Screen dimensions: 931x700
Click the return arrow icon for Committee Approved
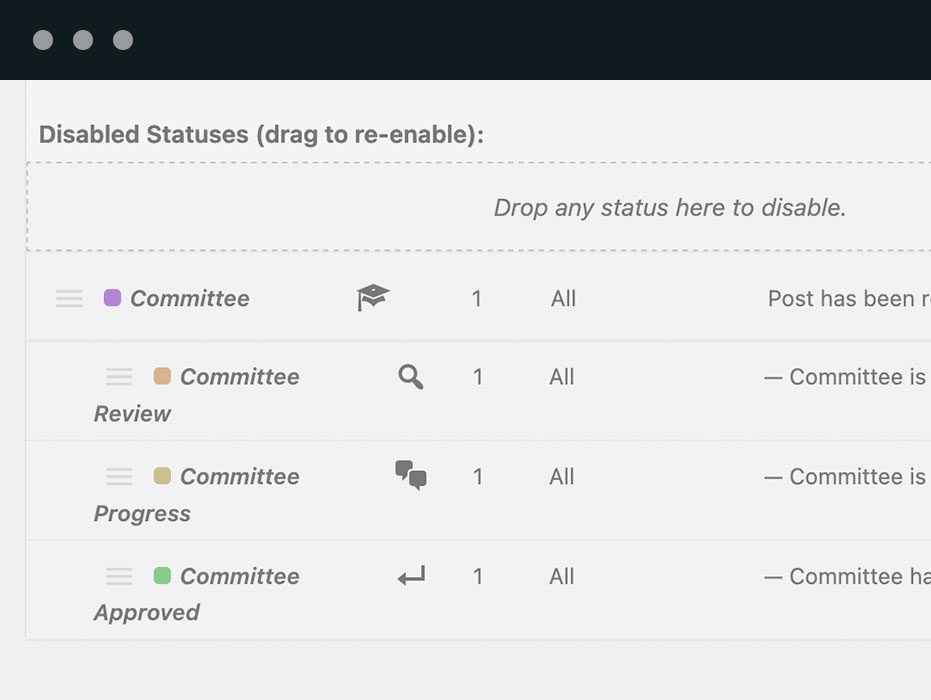click(411, 576)
